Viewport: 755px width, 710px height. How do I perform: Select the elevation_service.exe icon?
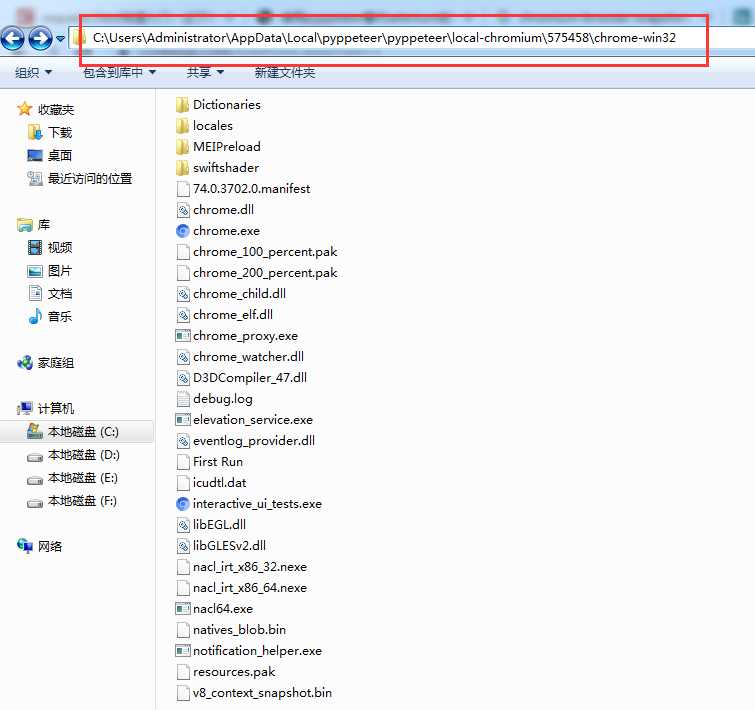(x=182, y=420)
